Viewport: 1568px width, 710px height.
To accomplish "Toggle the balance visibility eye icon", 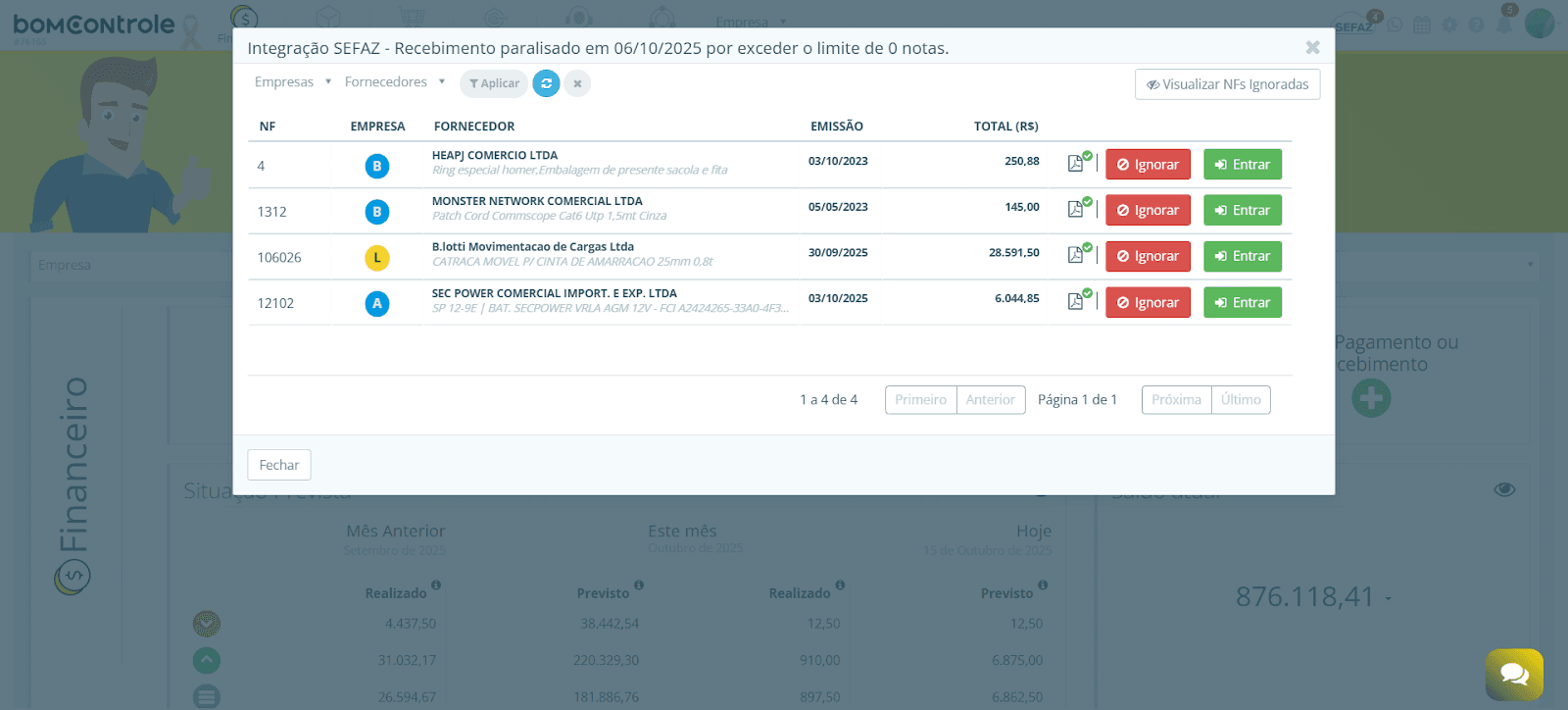I will 1504,489.
